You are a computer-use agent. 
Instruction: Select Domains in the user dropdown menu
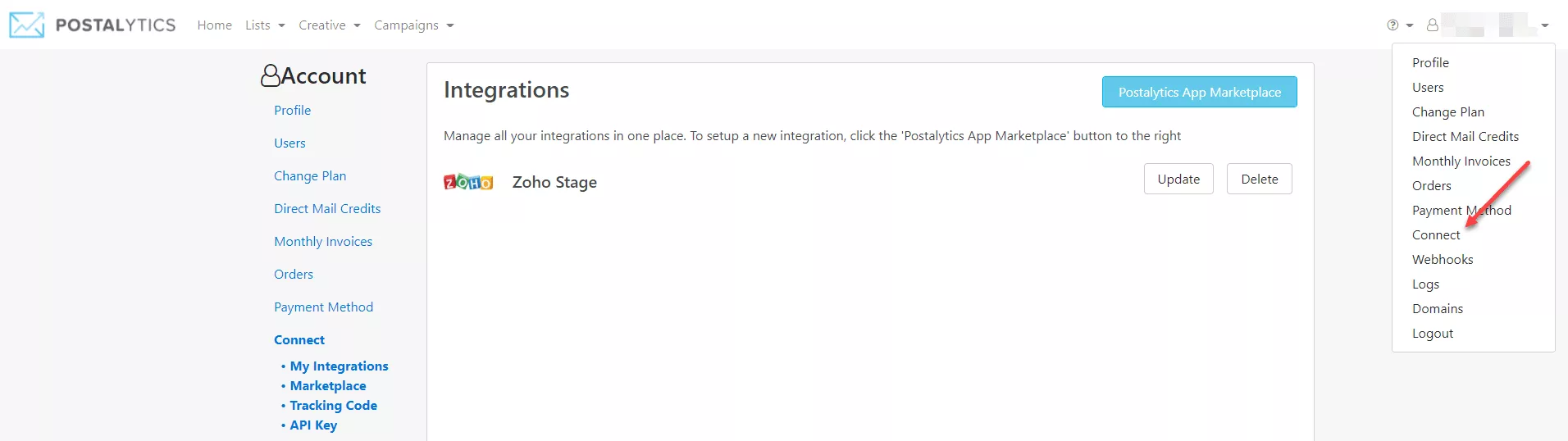pos(1438,308)
